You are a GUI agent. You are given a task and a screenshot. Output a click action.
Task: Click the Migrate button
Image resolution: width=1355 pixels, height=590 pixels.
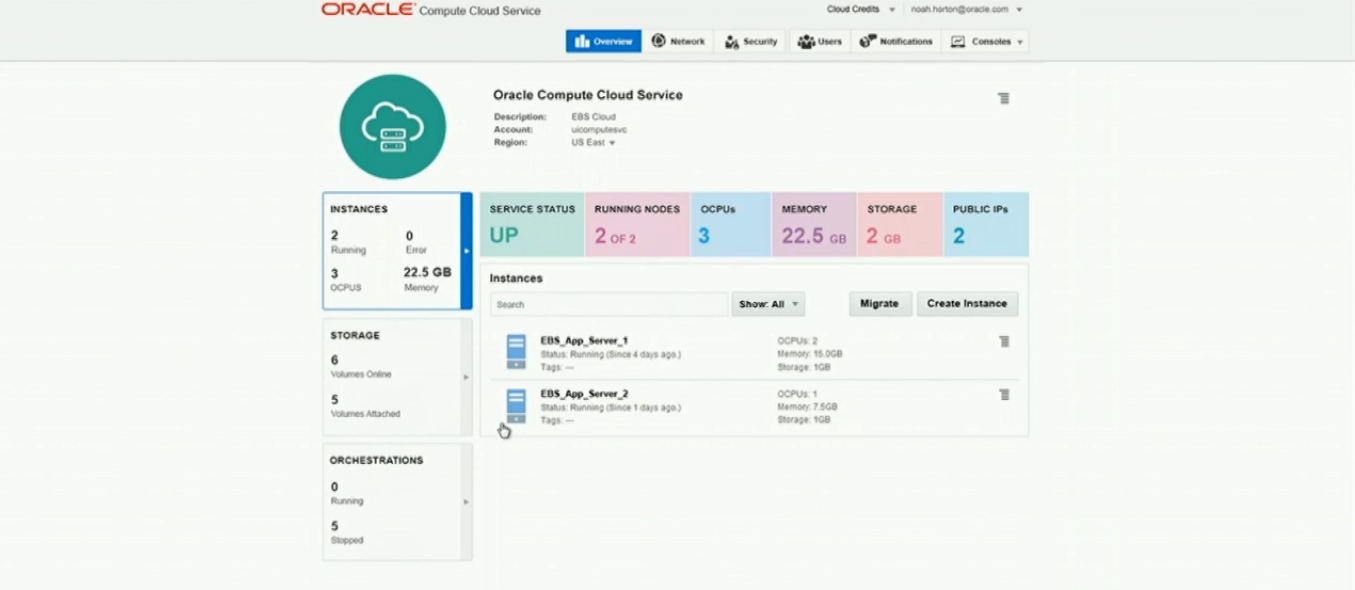[880, 304]
